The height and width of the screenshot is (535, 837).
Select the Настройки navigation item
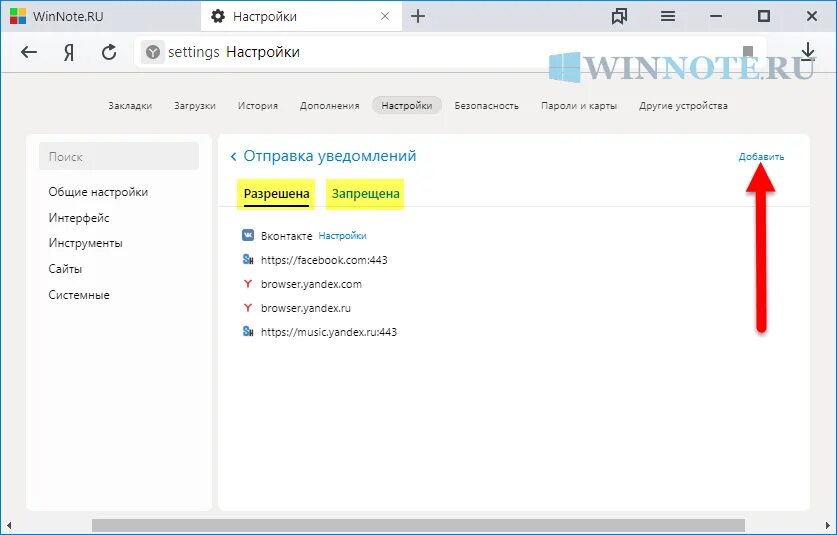pos(407,106)
